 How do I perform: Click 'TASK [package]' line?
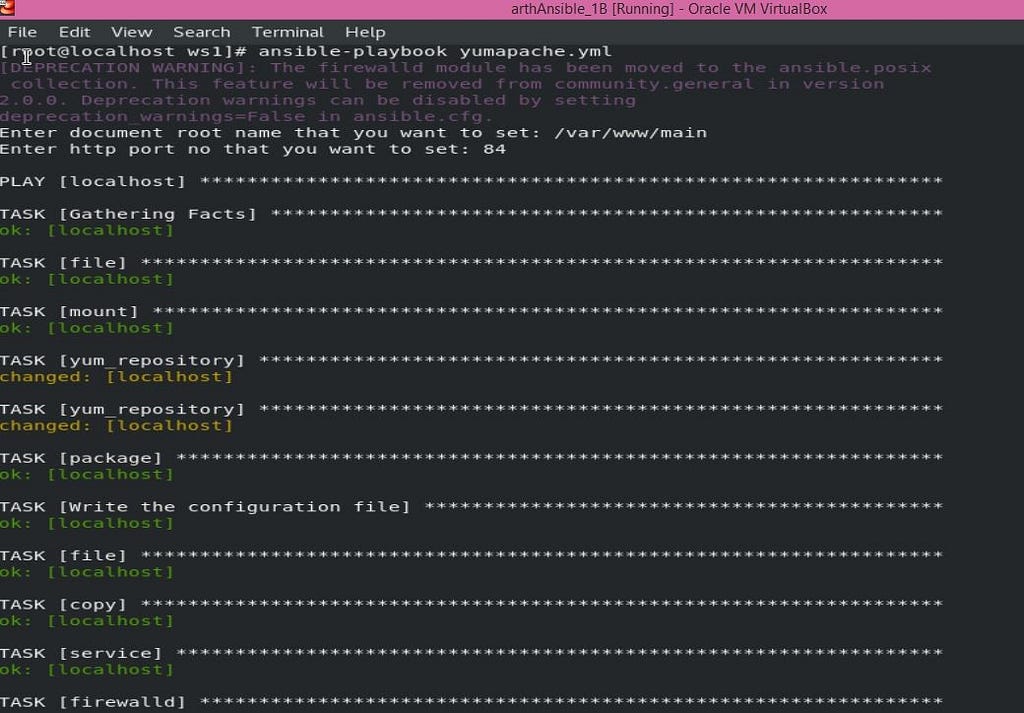471,458
